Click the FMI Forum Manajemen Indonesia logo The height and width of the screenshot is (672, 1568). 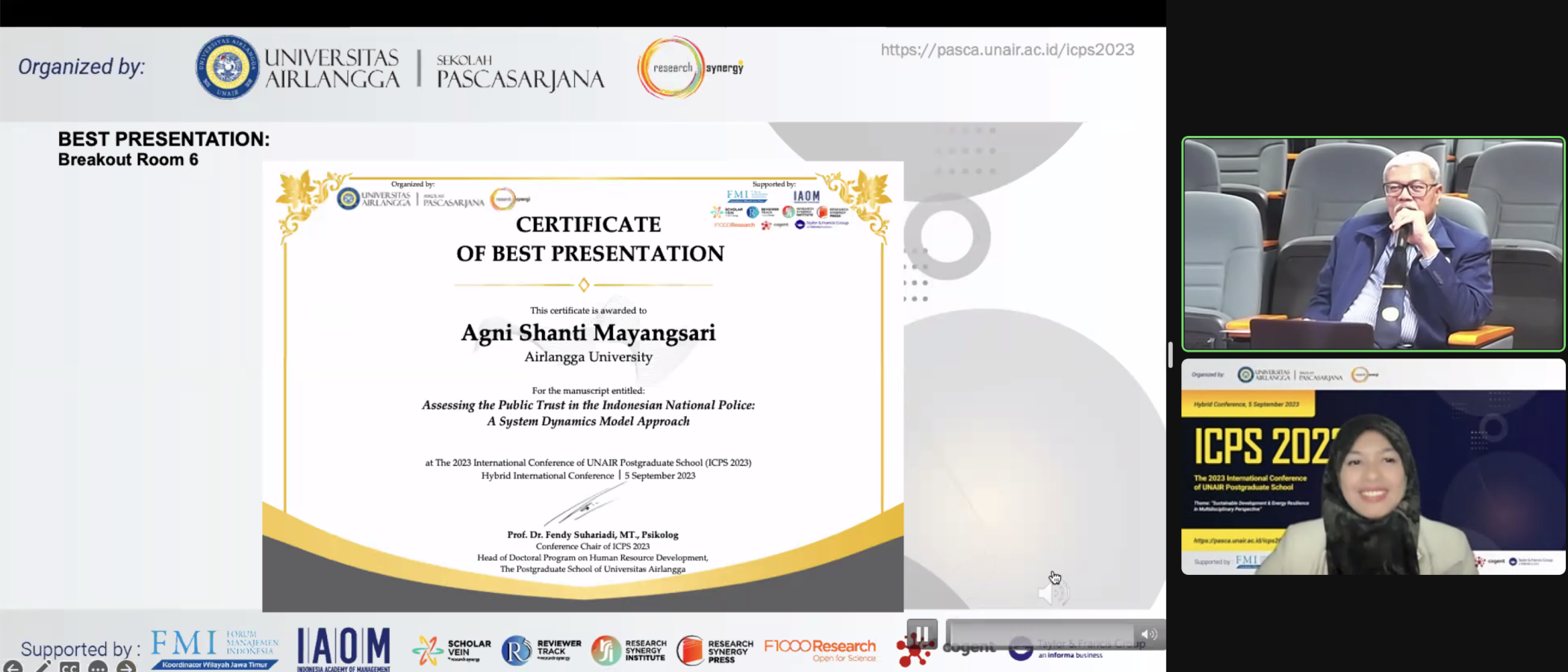click(x=215, y=650)
